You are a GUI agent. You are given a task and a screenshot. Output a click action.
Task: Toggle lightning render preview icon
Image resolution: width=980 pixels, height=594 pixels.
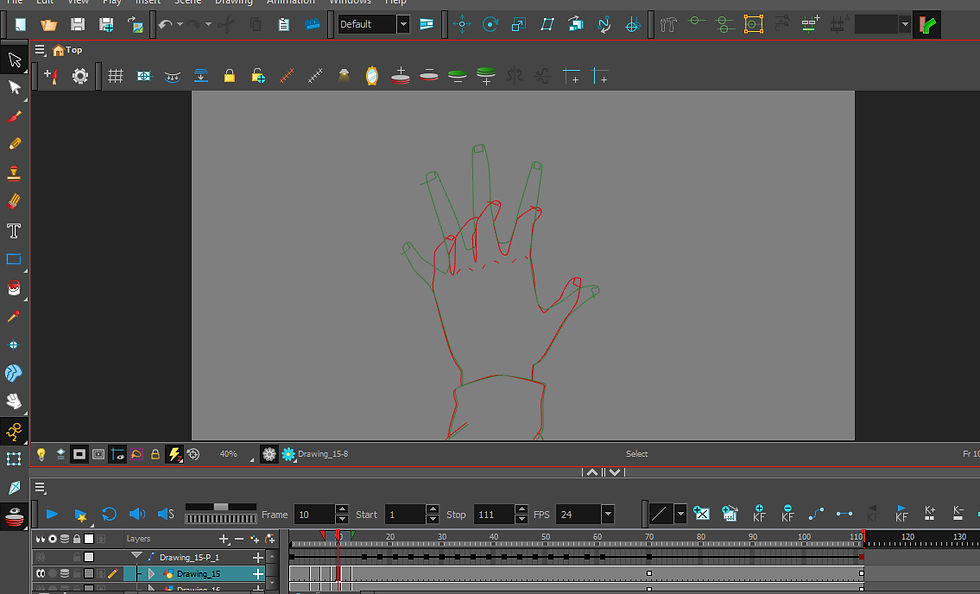pos(174,454)
